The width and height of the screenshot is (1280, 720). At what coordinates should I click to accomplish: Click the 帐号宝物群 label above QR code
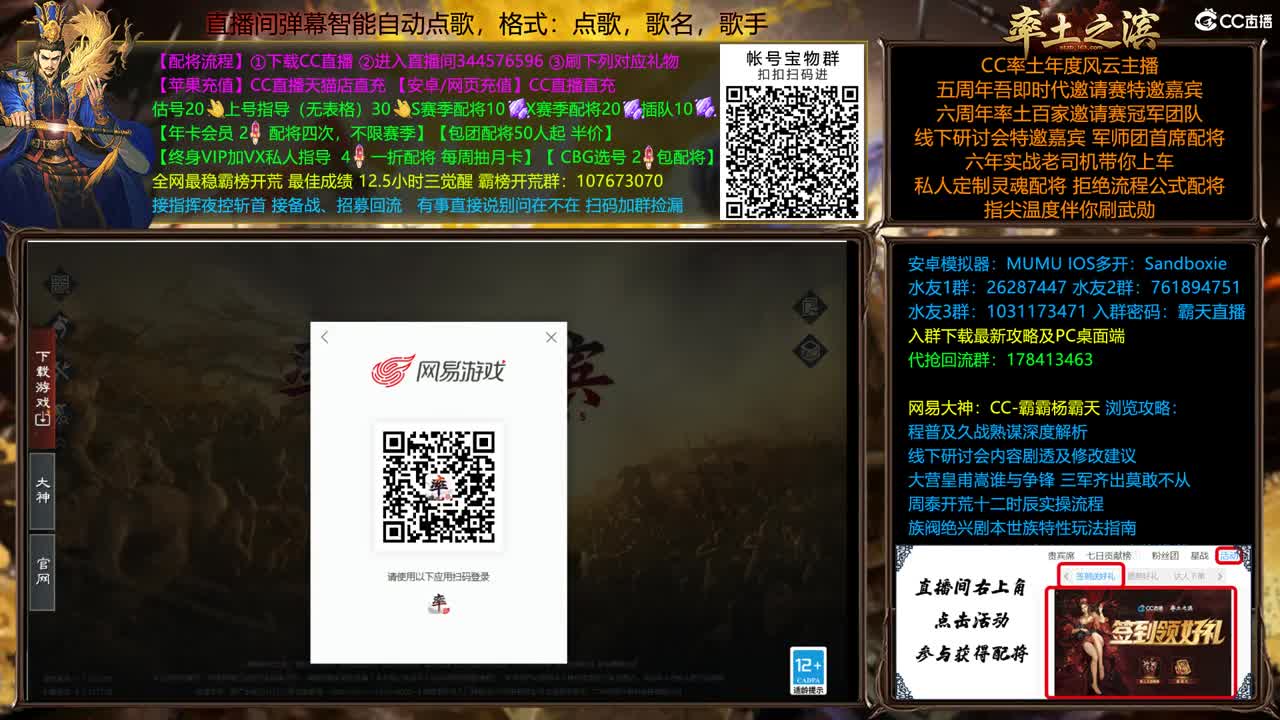coord(793,59)
